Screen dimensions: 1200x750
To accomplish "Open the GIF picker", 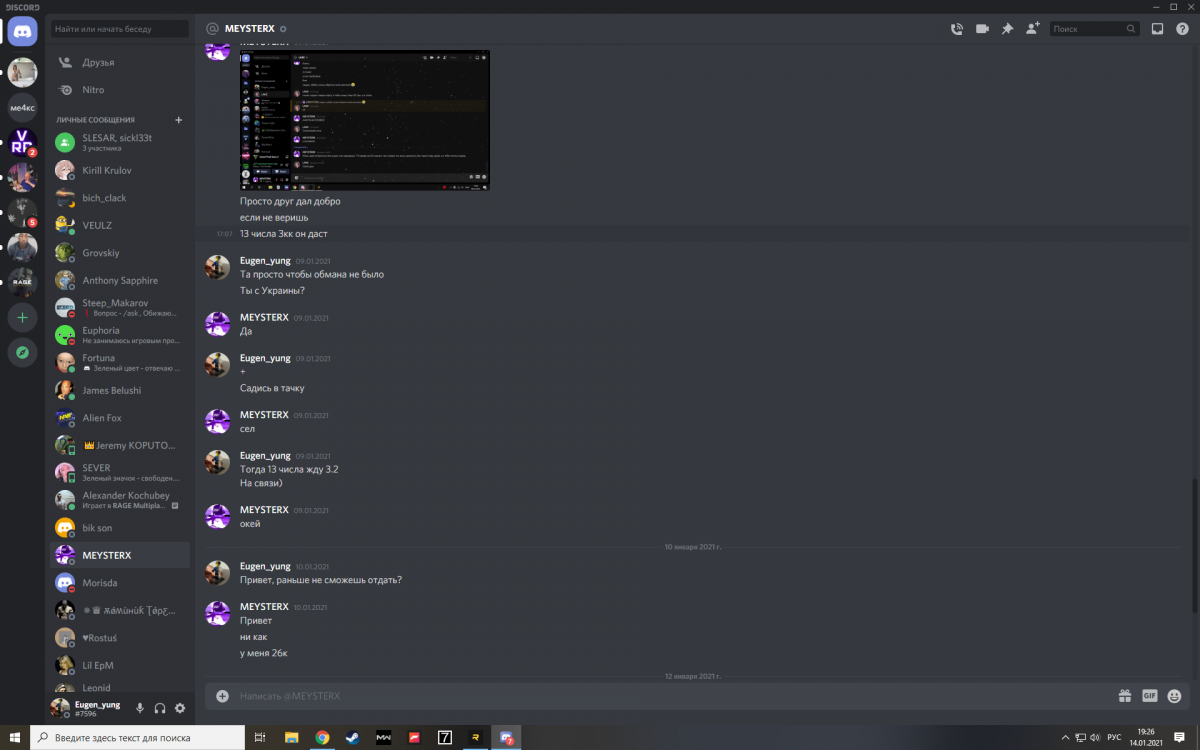I will (1149, 696).
